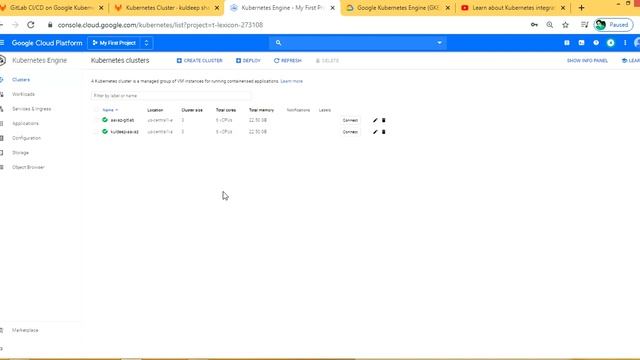
Task: Open Applications in the sidebar
Action: click(25, 123)
